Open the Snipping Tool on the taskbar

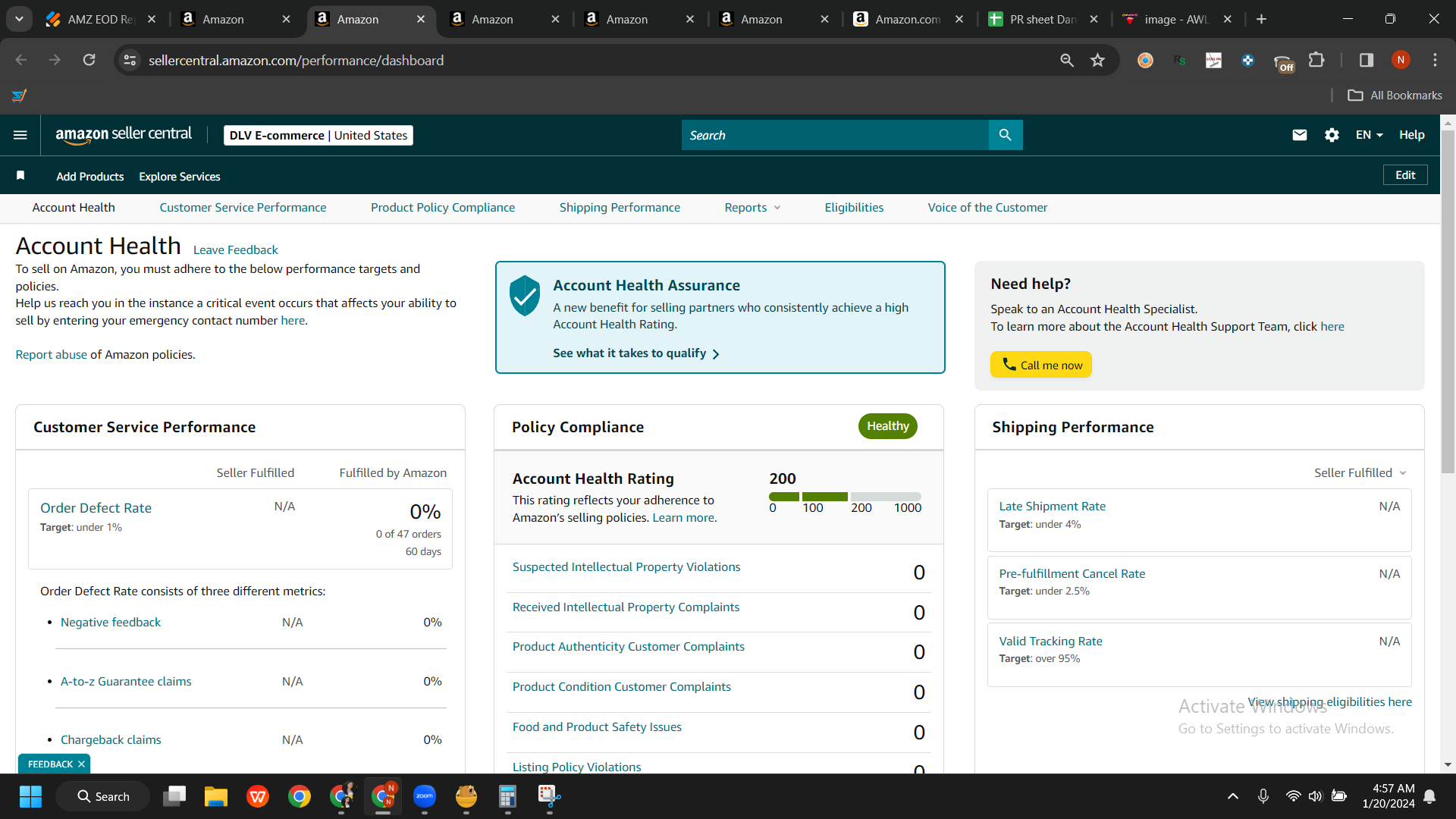coord(549,796)
